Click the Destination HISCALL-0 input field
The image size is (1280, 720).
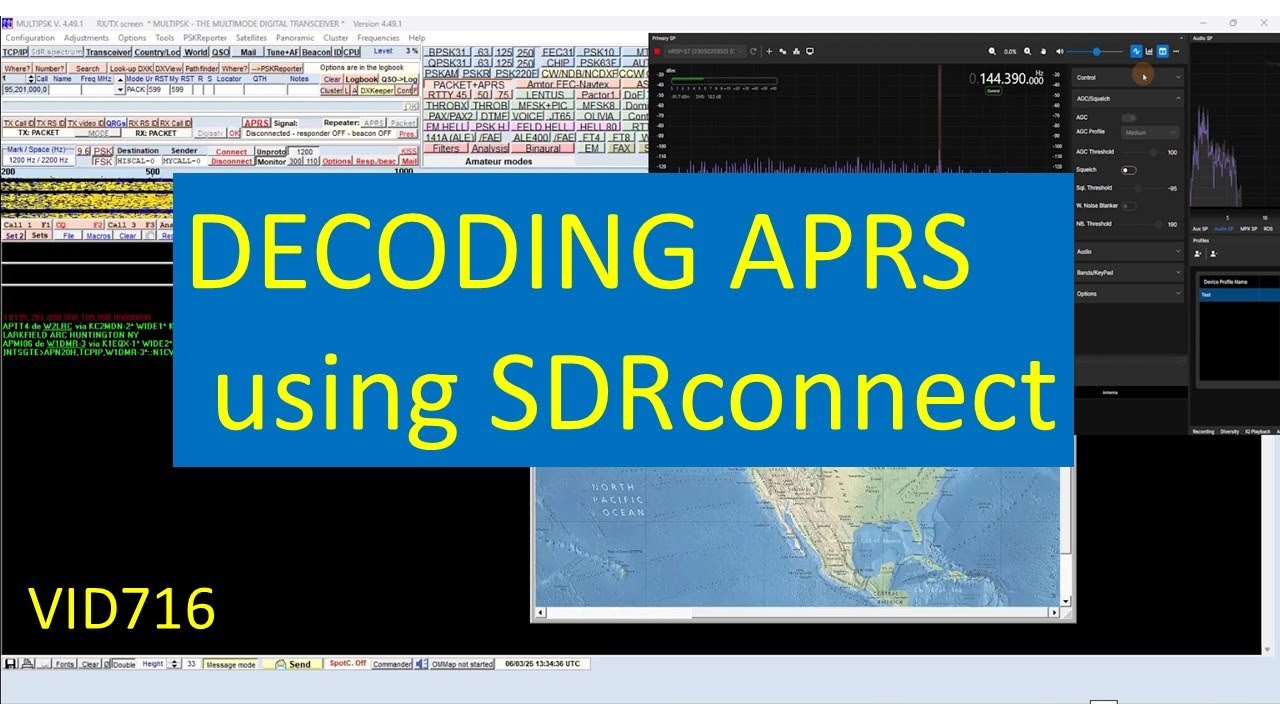click(x=138, y=161)
